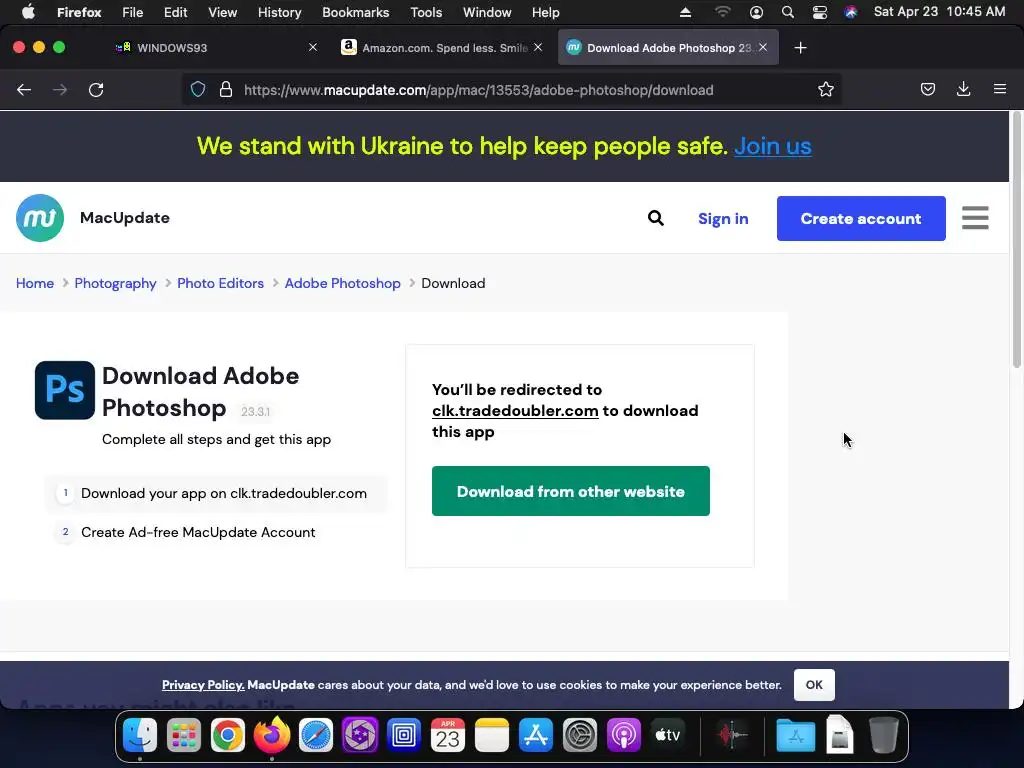Open Podcasts from the dock
Screen dimensions: 1024x768
624,735
